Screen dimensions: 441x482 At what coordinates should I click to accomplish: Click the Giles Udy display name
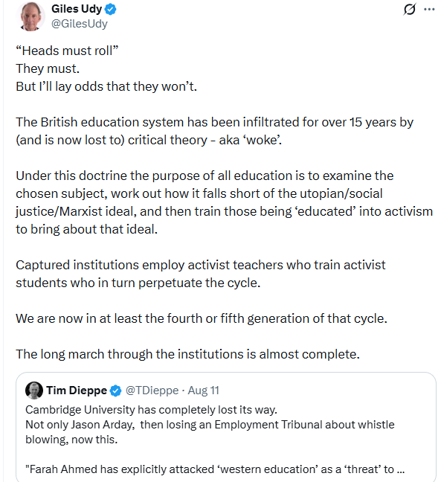[76, 9]
